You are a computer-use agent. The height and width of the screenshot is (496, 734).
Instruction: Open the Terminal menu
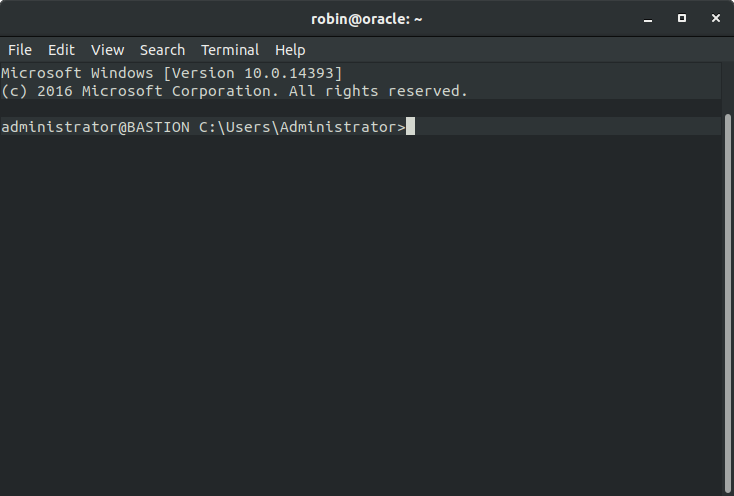(x=230, y=50)
